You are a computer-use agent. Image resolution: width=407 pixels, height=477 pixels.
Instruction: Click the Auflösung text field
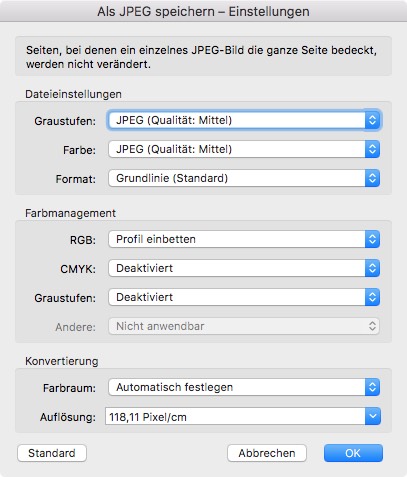pyautogui.click(x=235, y=417)
